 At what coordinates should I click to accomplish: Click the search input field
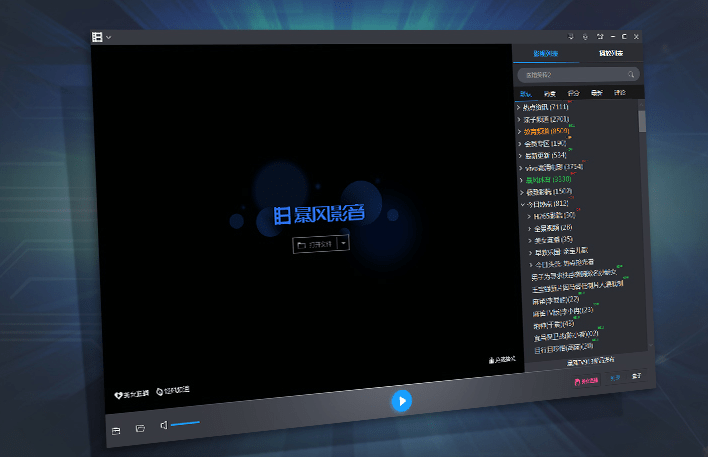pos(570,75)
